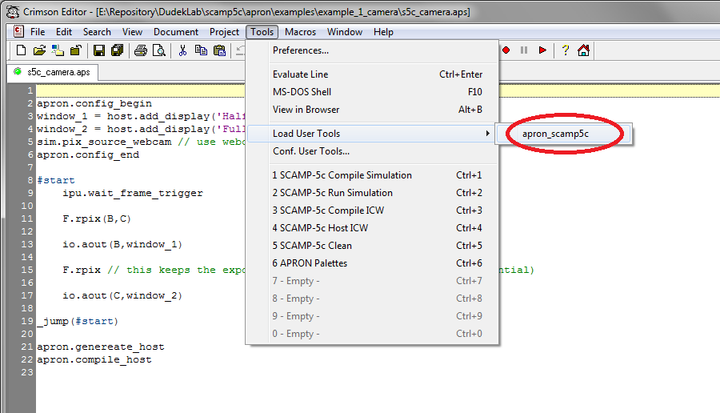
Task: Click the 0 - Empty - tool slot
Action: [373, 334]
